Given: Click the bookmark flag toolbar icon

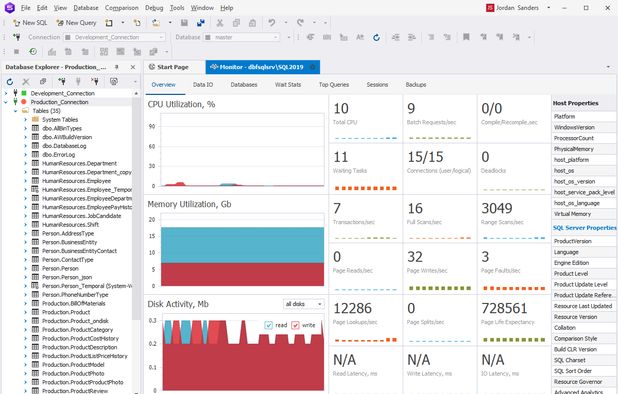Looking at the screenshot, I should (466, 37).
